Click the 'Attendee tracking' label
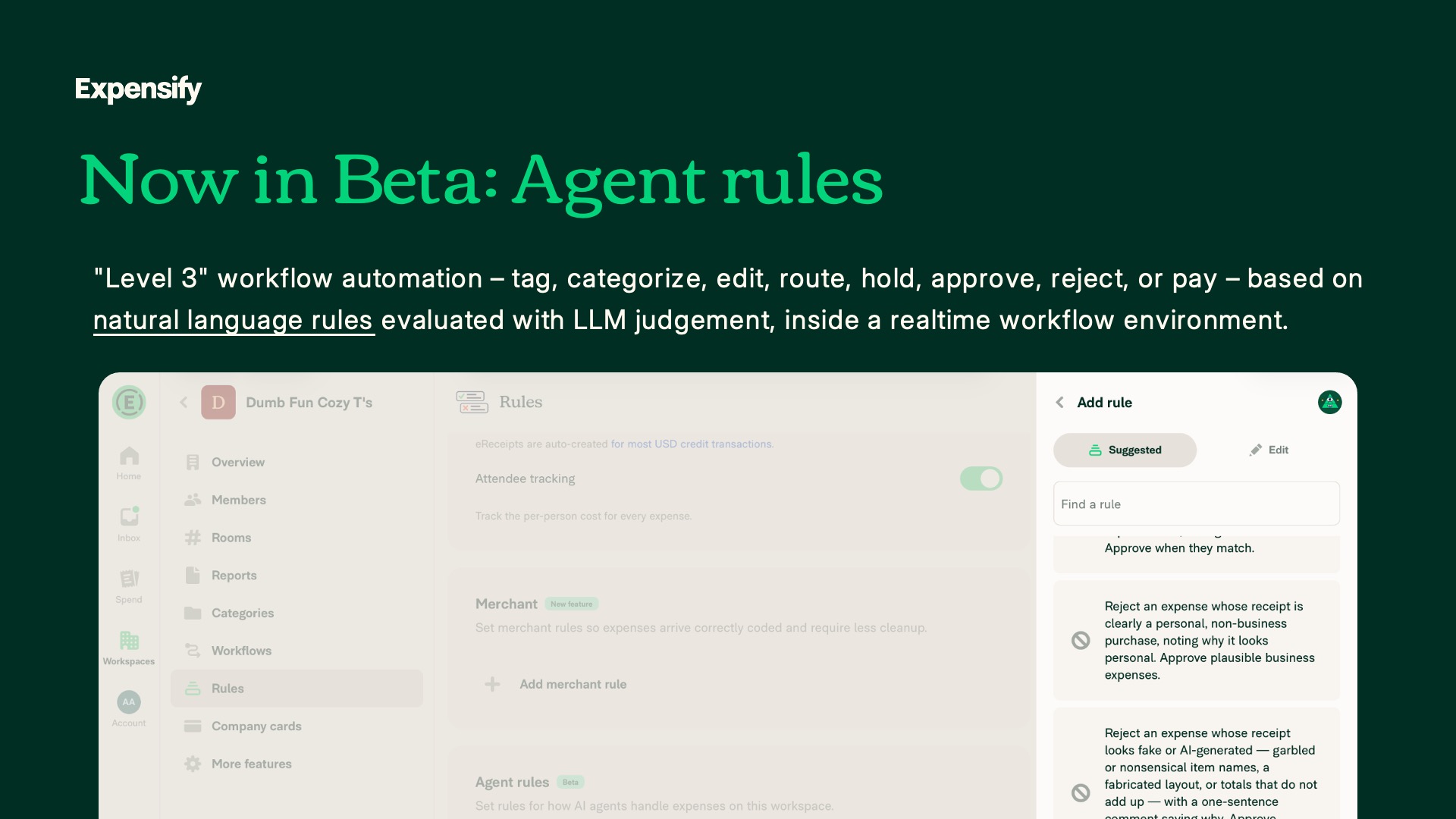 525,479
